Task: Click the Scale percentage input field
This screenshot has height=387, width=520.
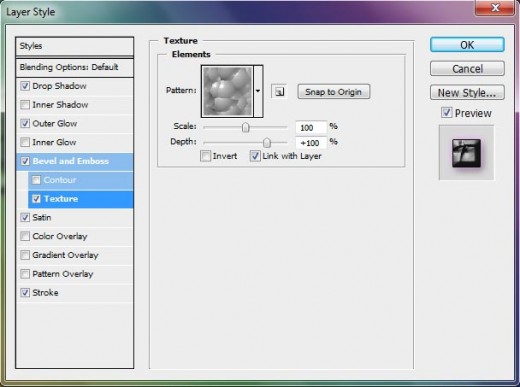Action: point(311,127)
